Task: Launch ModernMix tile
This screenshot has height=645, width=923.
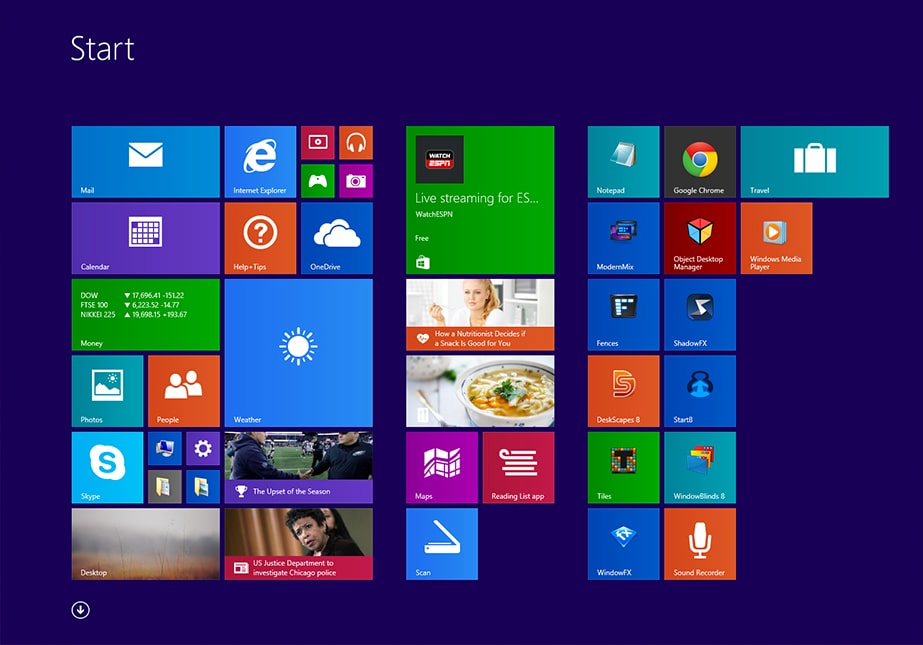Action: click(623, 238)
